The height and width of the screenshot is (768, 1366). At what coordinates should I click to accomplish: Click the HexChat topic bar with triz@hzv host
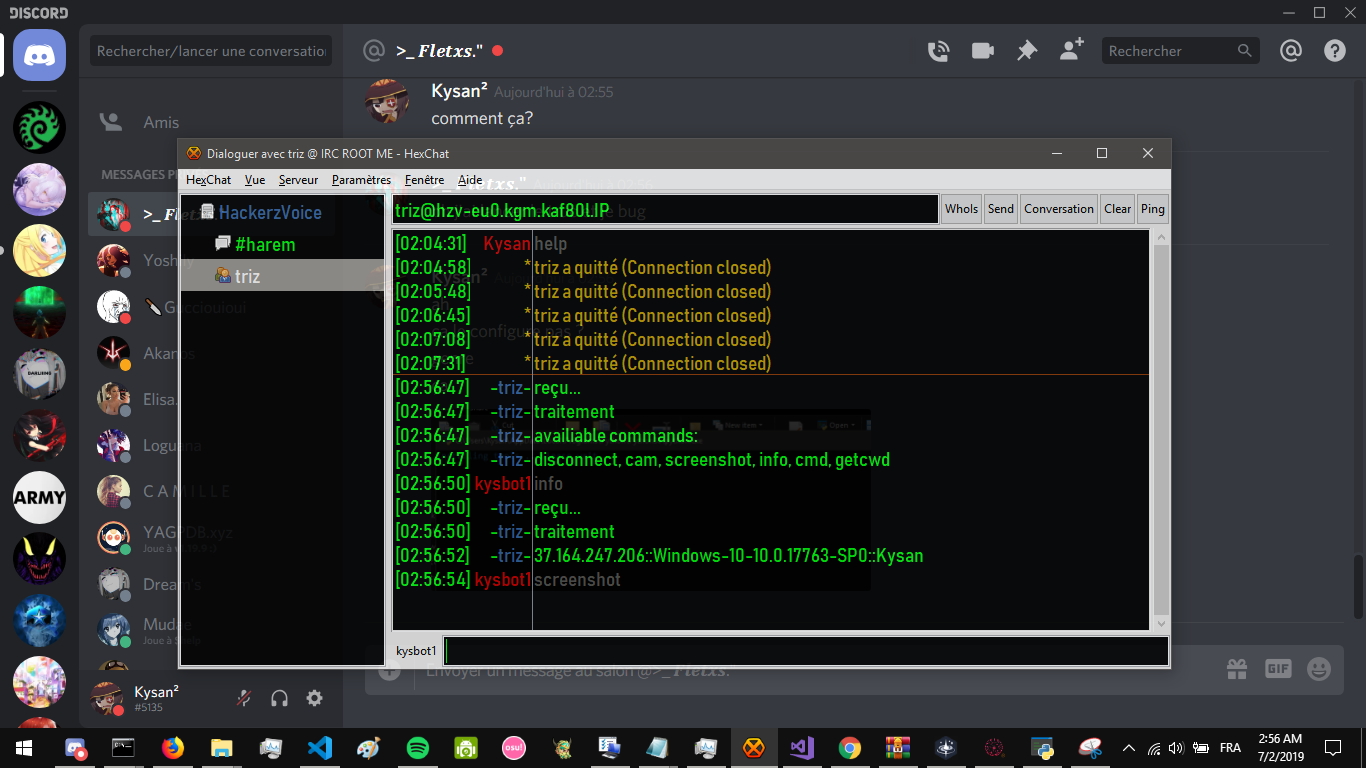pos(665,210)
